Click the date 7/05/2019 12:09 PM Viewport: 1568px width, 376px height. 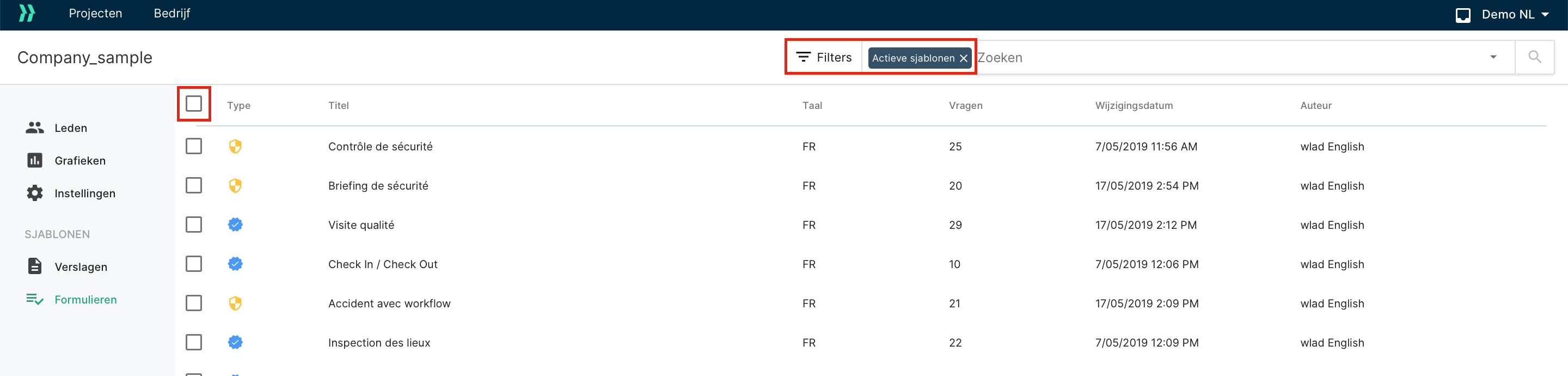pyautogui.click(x=1147, y=343)
